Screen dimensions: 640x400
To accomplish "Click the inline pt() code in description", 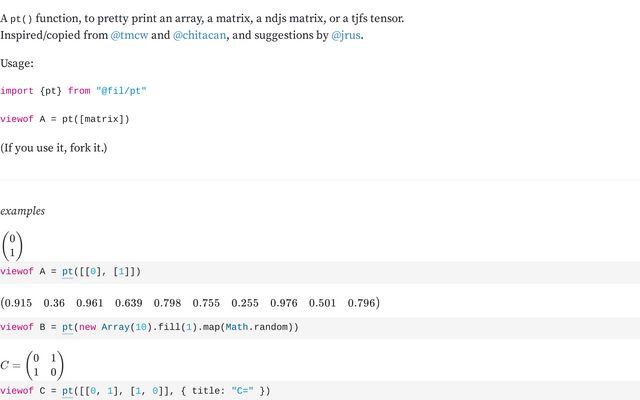I will click(21, 19).
